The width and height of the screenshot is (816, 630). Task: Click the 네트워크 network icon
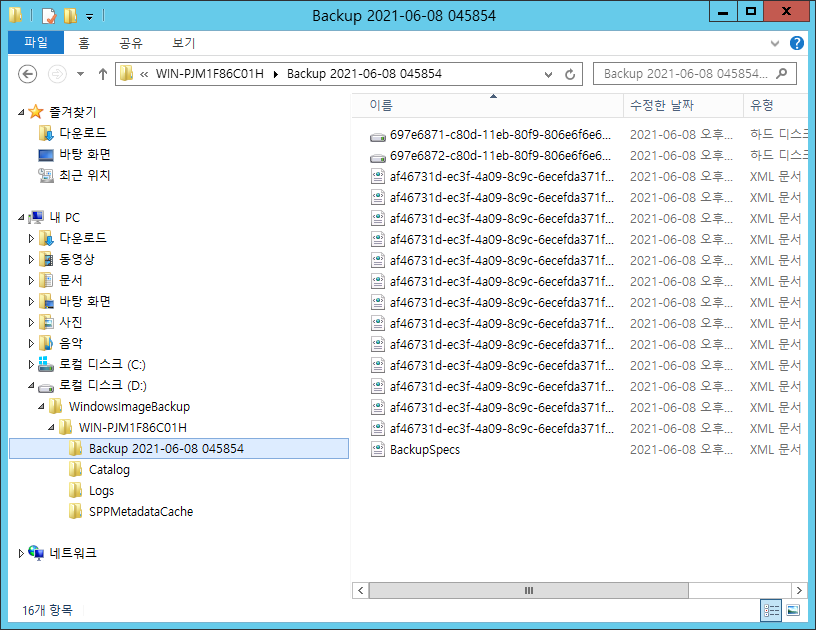[36, 553]
